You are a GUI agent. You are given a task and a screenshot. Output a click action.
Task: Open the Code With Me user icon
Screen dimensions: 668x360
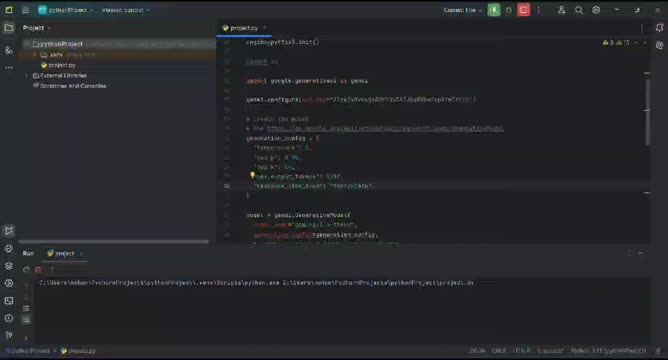tap(561, 10)
